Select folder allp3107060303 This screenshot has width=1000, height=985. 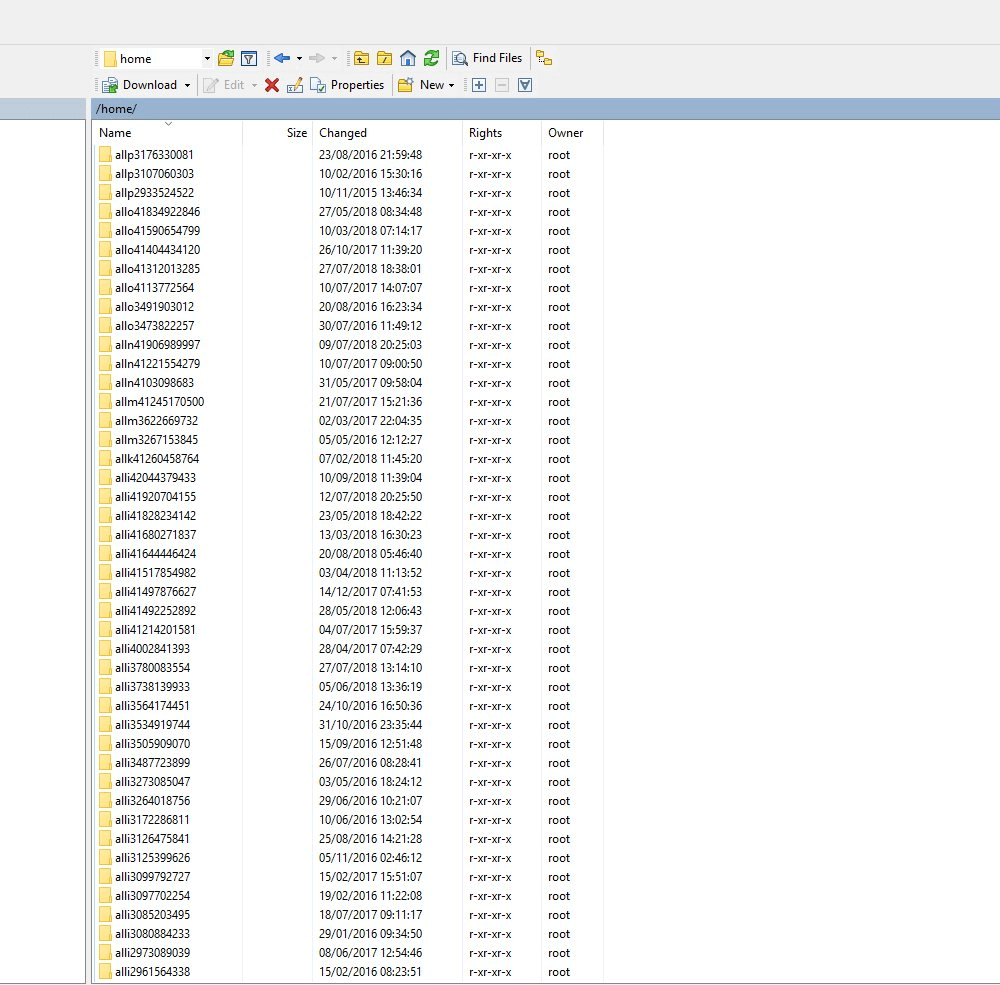tap(154, 174)
